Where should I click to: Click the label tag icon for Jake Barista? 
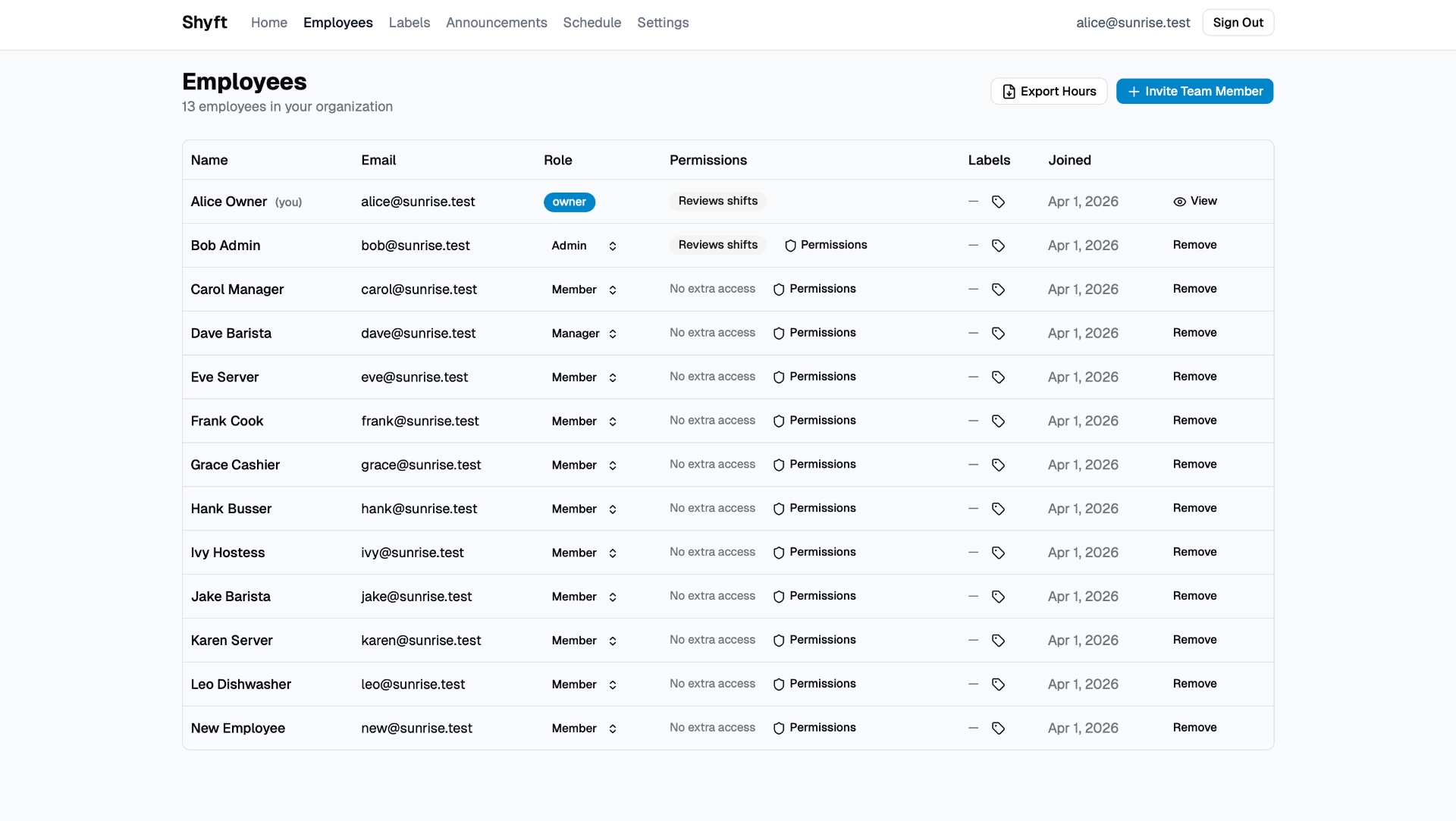998,597
